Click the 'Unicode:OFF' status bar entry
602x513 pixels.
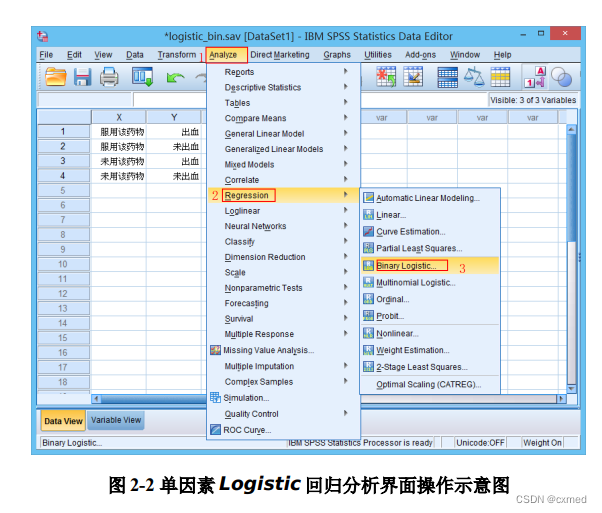click(480, 443)
